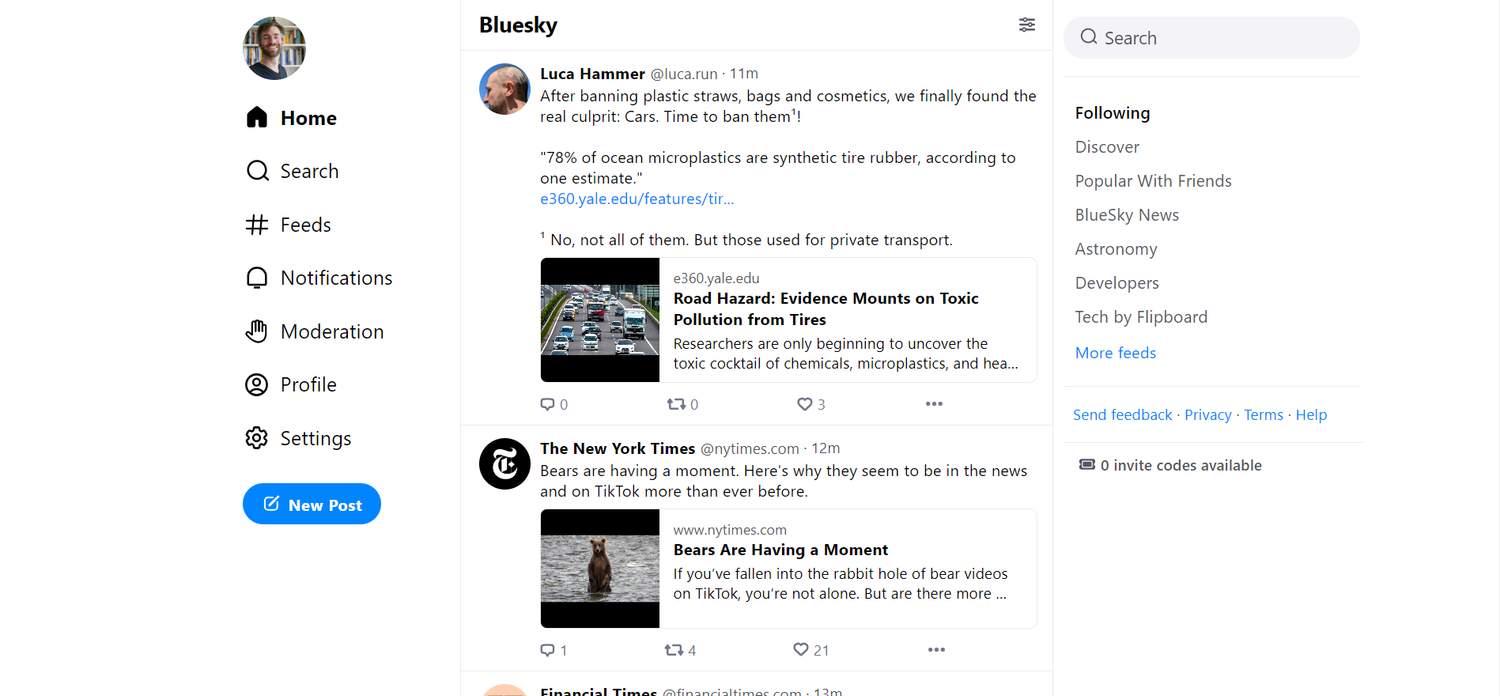
Task: Check Notifications via the bell icon
Action: tap(257, 277)
